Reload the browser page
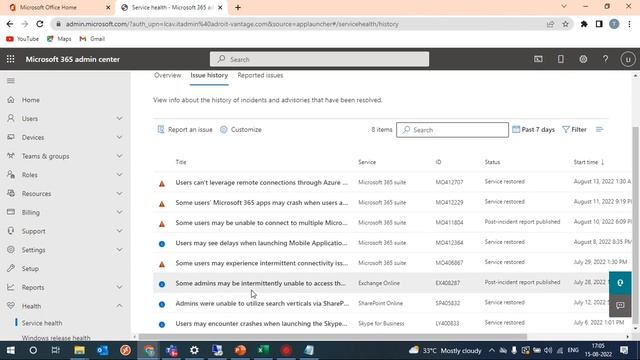Viewport: 640px width, 360px height. coord(40,24)
